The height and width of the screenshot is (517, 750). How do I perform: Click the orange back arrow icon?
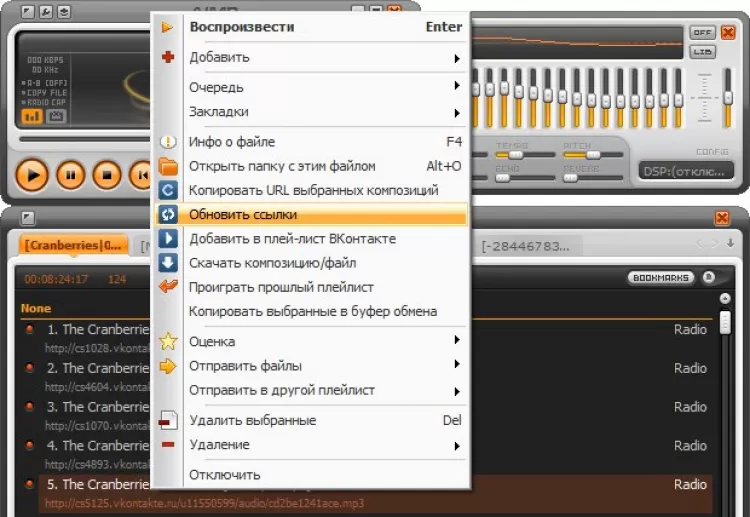pos(168,287)
